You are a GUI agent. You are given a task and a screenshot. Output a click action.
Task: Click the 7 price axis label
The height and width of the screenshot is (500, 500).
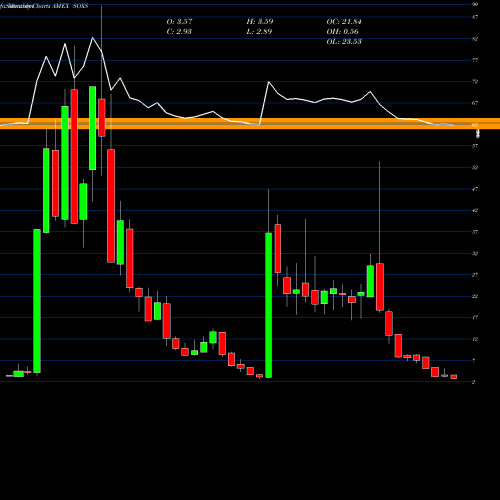coord(474,361)
